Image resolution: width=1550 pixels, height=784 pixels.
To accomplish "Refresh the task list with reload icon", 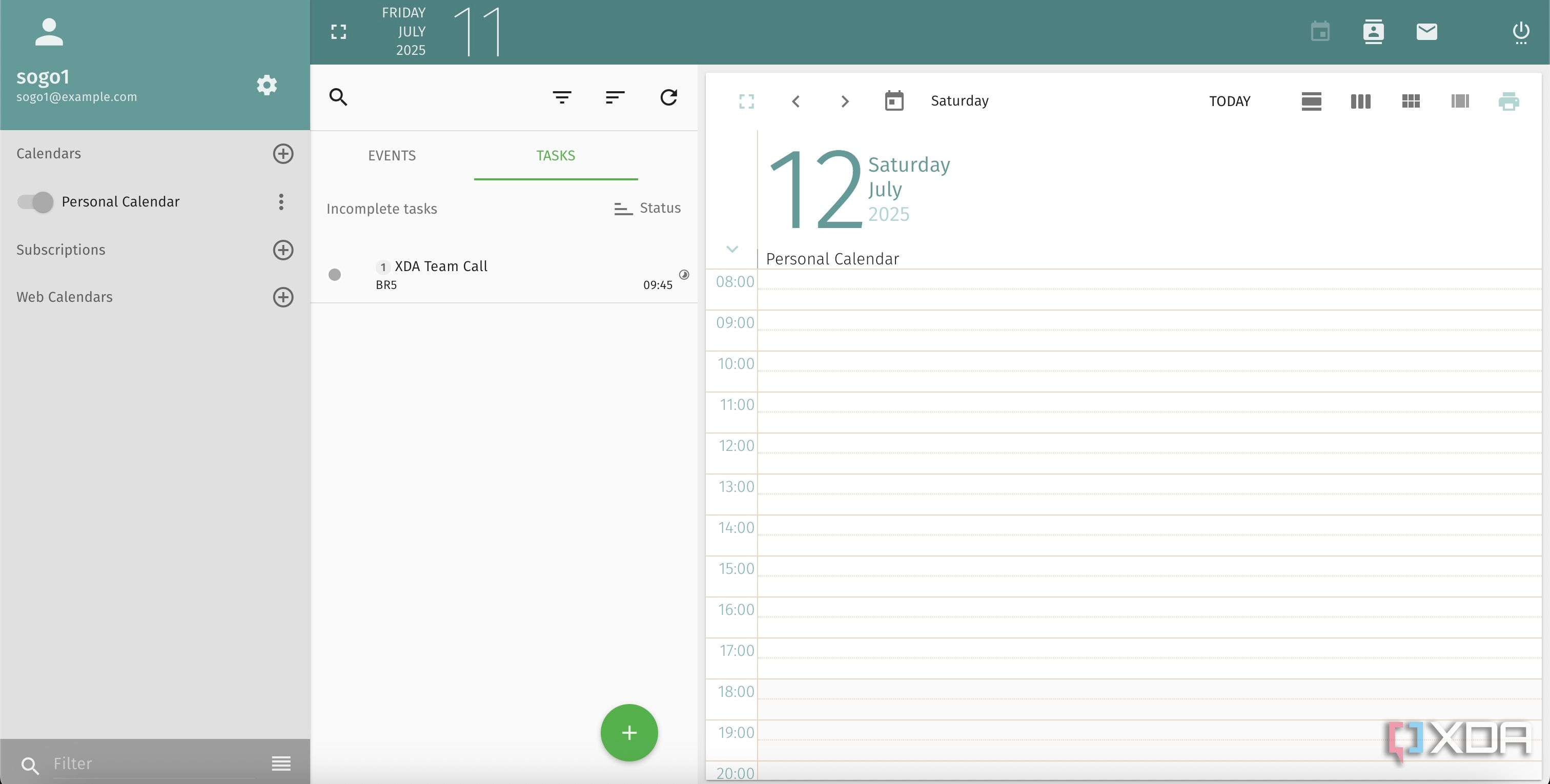I will point(668,97).
